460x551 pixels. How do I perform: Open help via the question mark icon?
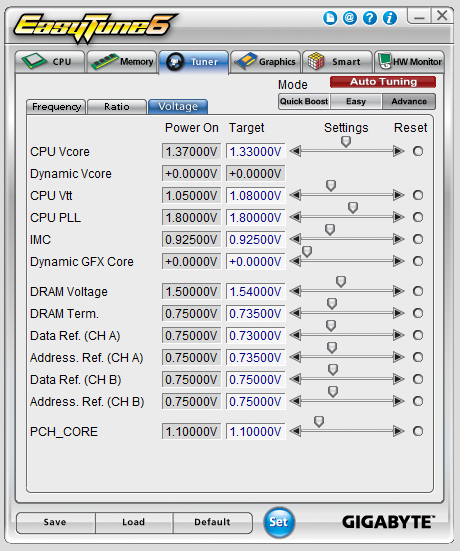coord(370,18)
